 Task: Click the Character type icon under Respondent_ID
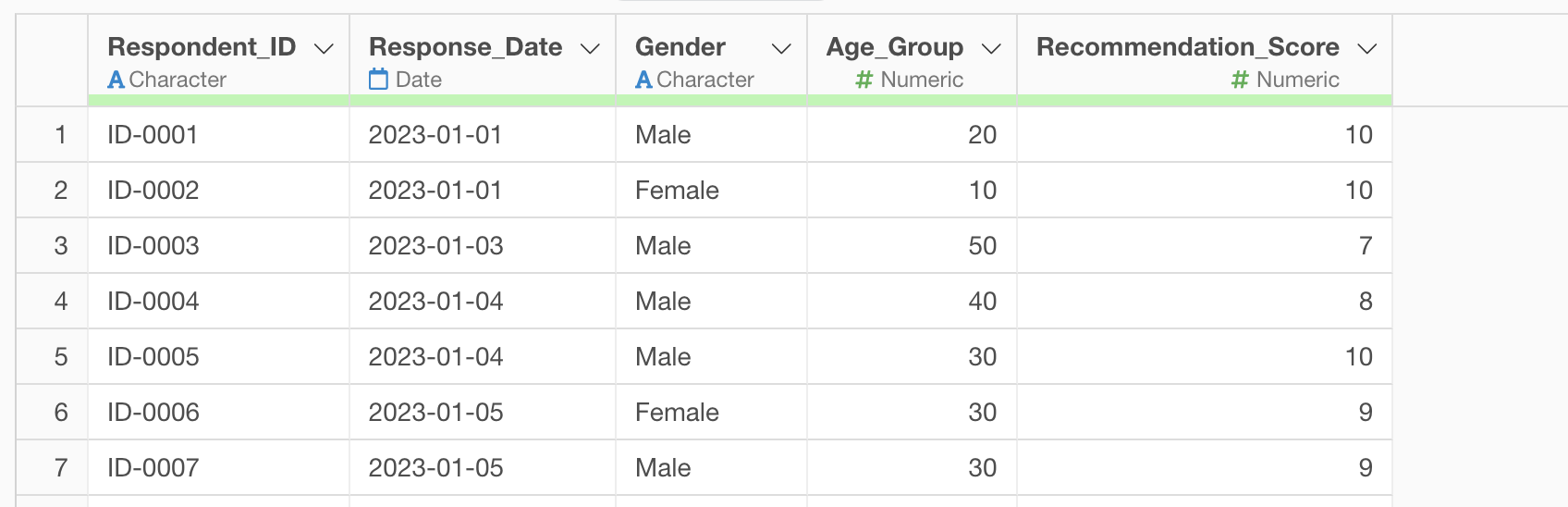coord(116,80)
